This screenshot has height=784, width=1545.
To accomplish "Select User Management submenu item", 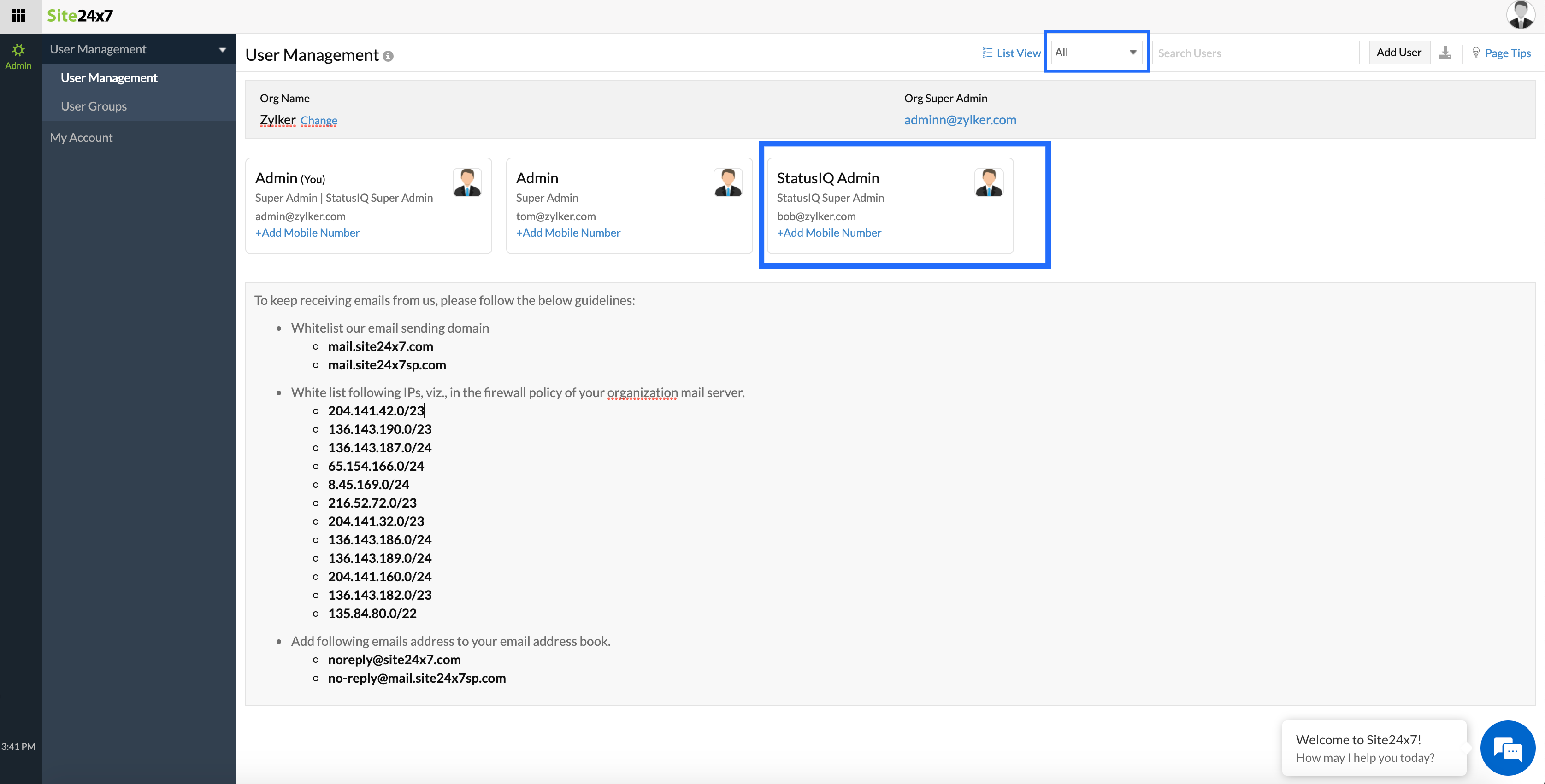I will click(109, 78).
